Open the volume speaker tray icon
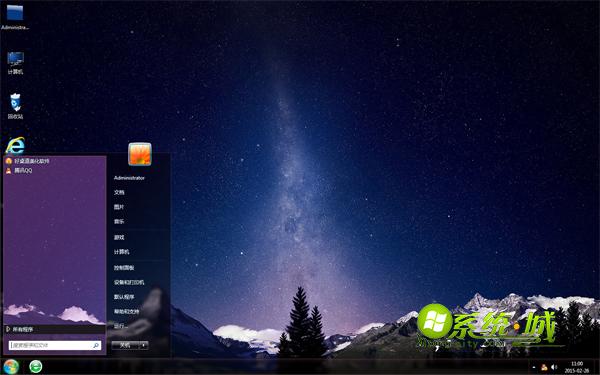 (554, 367)
